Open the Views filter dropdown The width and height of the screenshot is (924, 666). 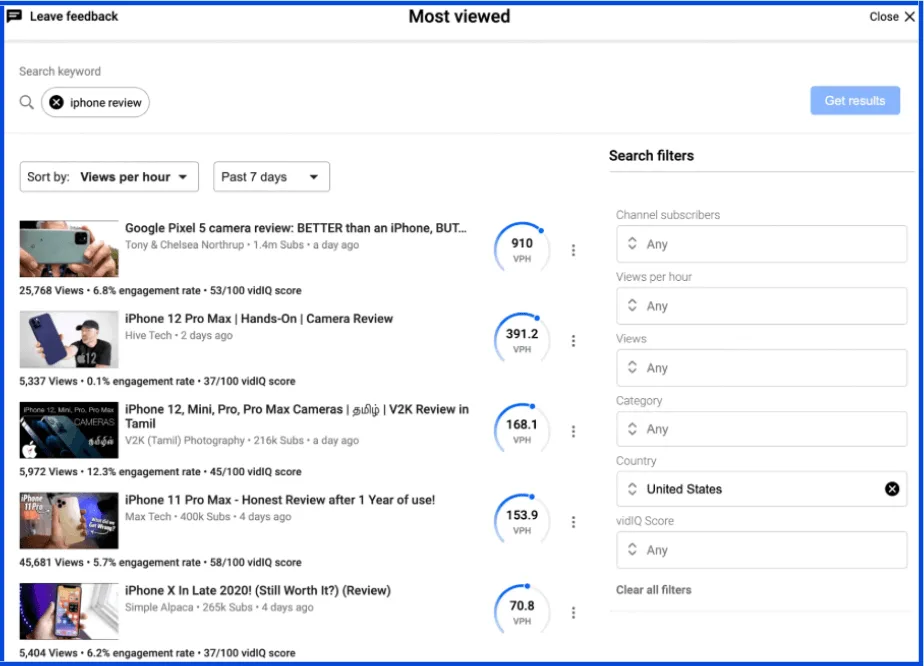761,368
